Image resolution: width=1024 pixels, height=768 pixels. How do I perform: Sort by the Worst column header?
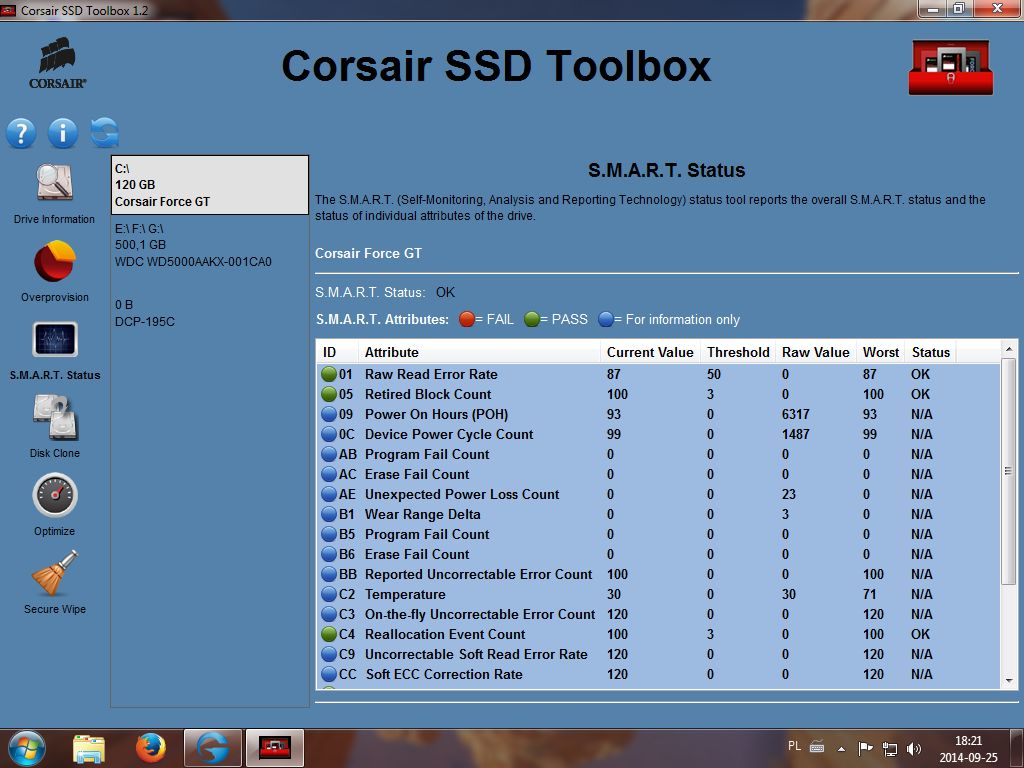(x=881, y=352)
